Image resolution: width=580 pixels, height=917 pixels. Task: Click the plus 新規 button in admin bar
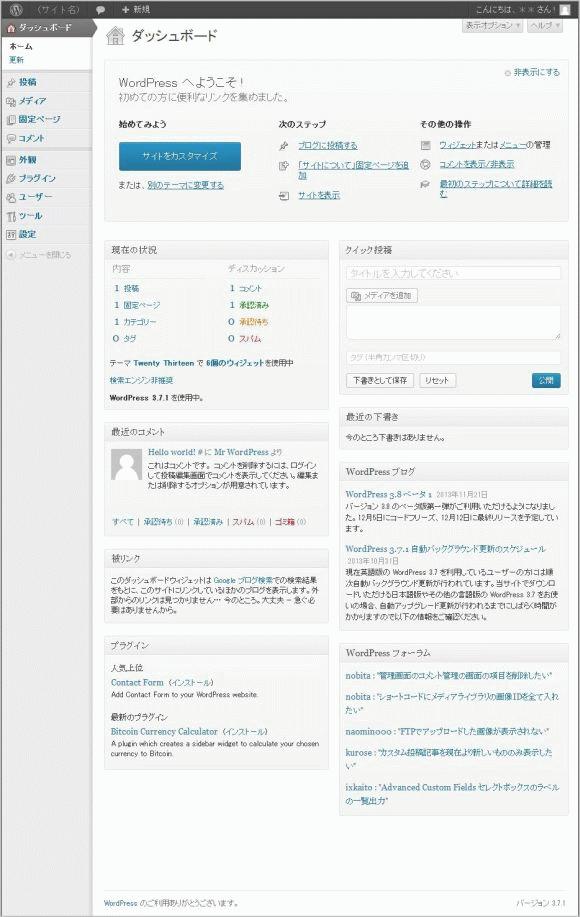coord(136,10)
